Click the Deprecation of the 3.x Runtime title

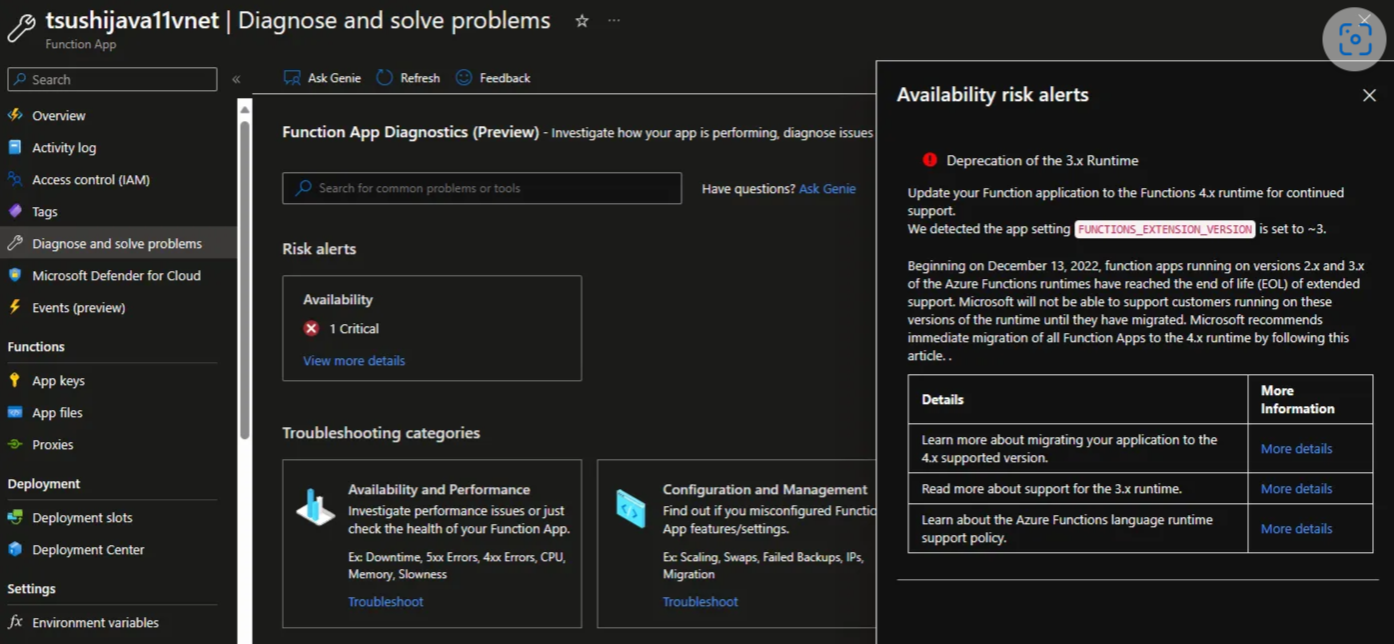click(x=1042, y=160)
